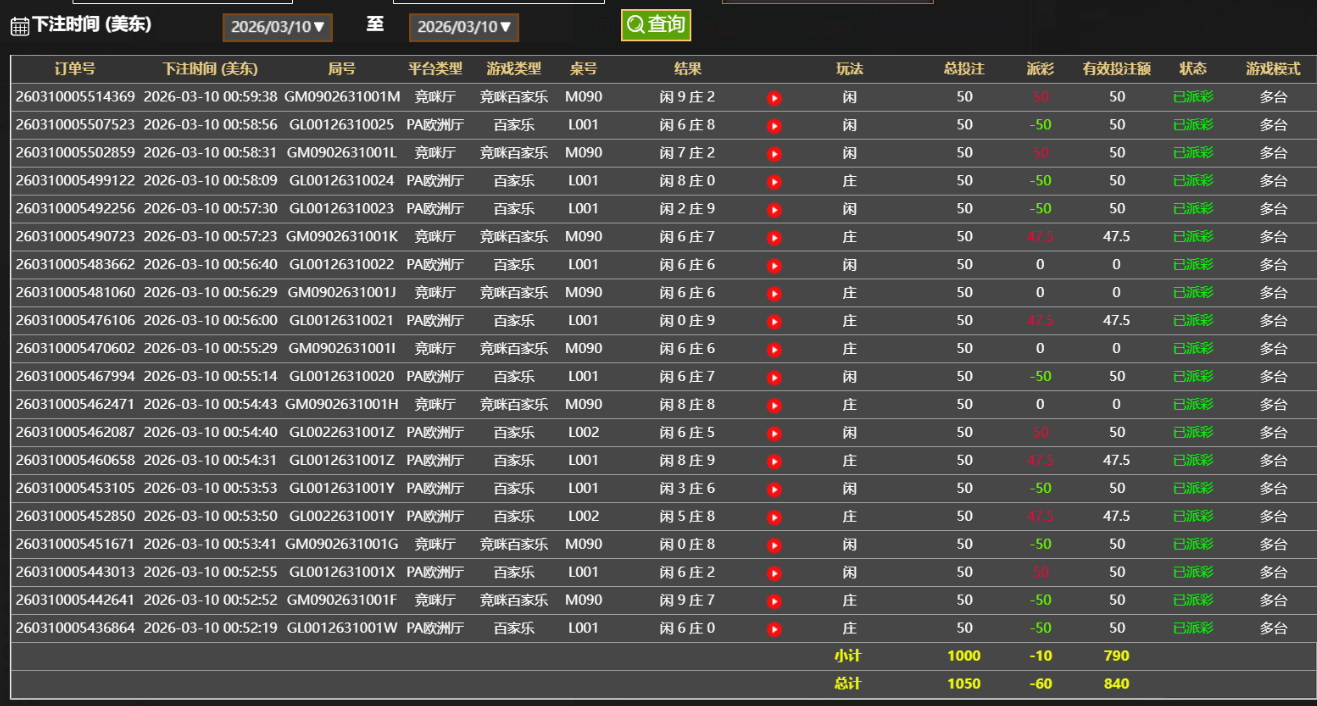Click the 派彩 column header
The height and width of the screenshot is (706, 1317).
(1040, 69)
